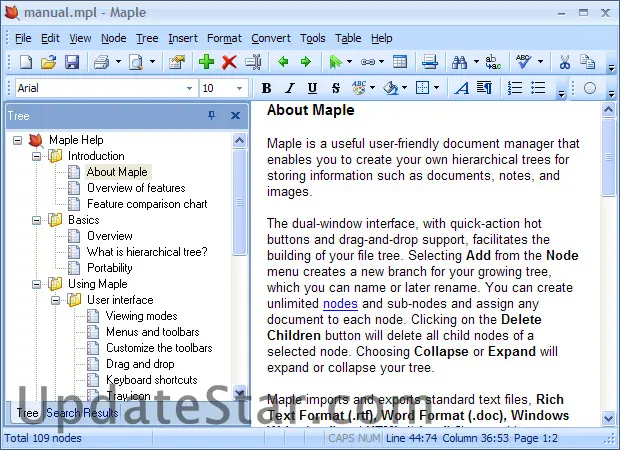Create a new document with the New icon
This screenshot has height=450, width=620.
[26, 62]
